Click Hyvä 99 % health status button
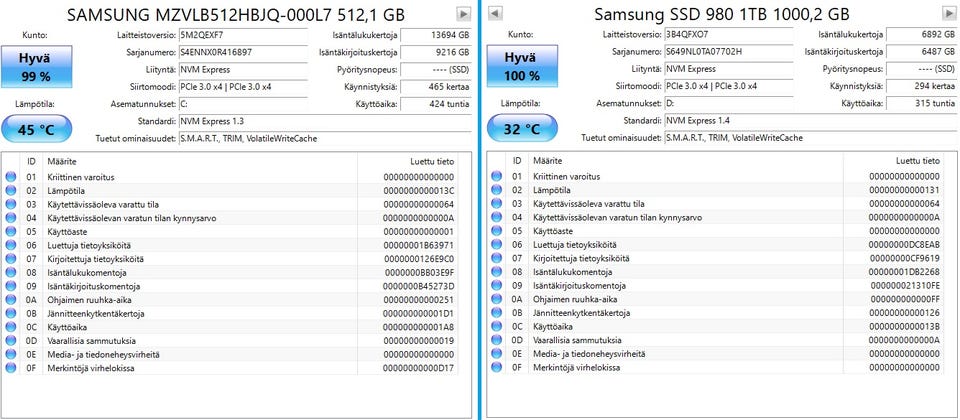960x420 pixels. 35,66
